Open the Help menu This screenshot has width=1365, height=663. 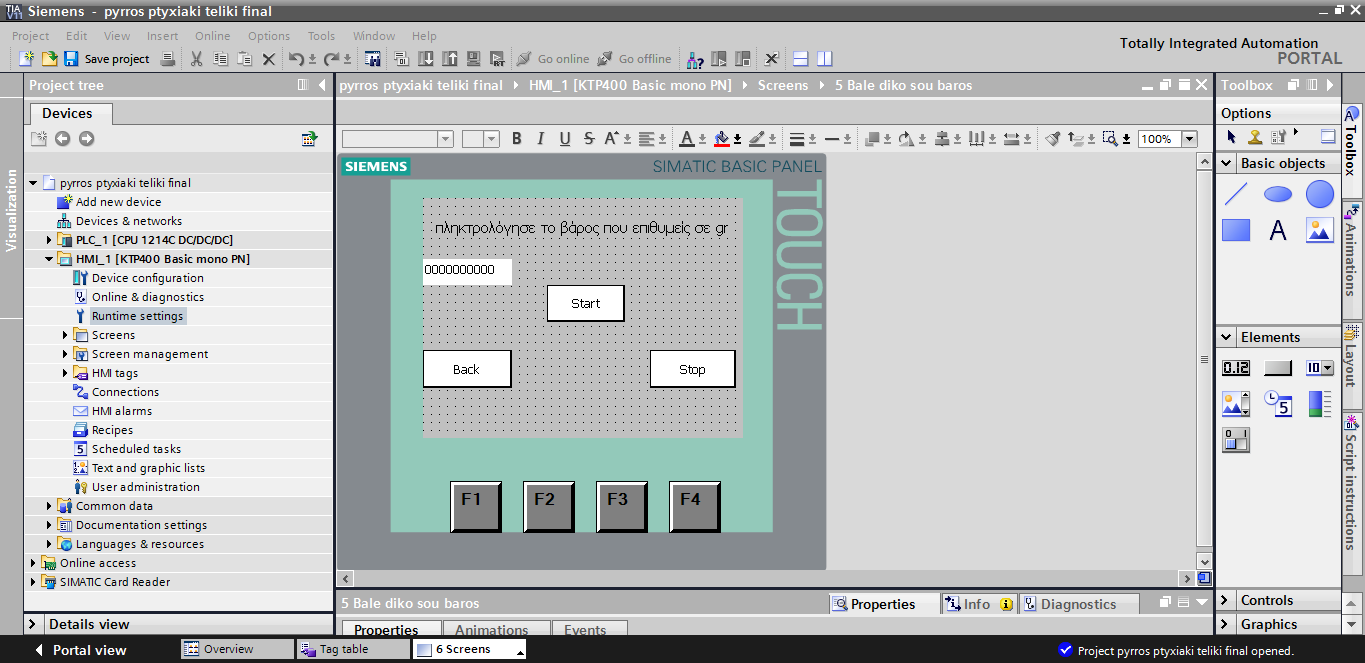click(x=424, y=36)
